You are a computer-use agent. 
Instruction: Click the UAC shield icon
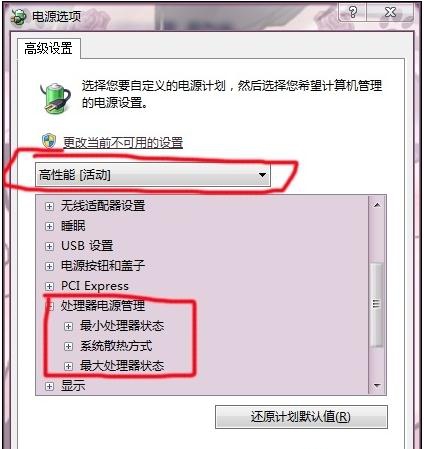(49, 141)
